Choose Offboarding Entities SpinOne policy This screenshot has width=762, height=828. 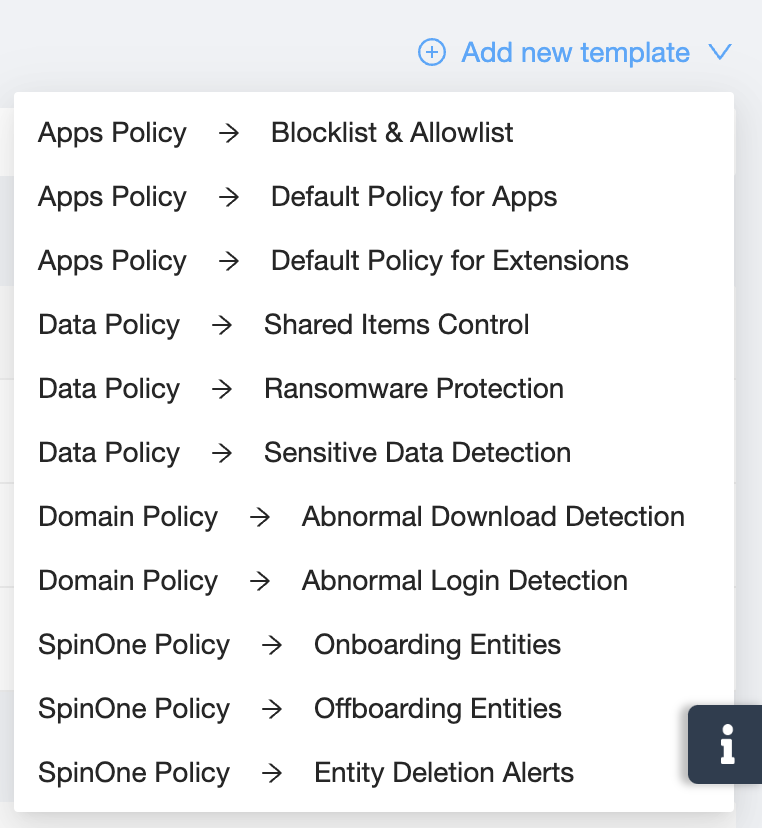[x=437, y=709]
